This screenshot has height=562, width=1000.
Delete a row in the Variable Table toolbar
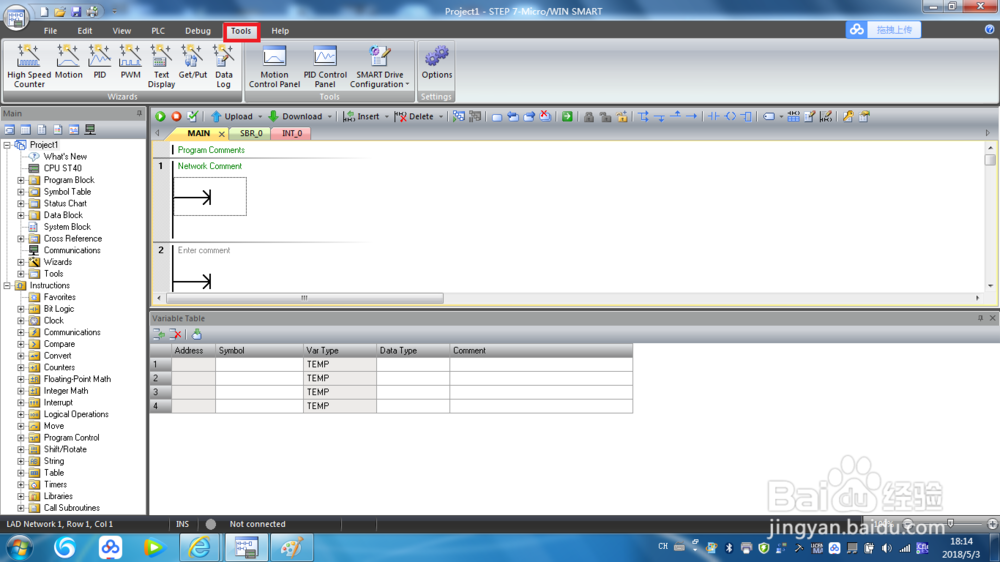[175, 334]
